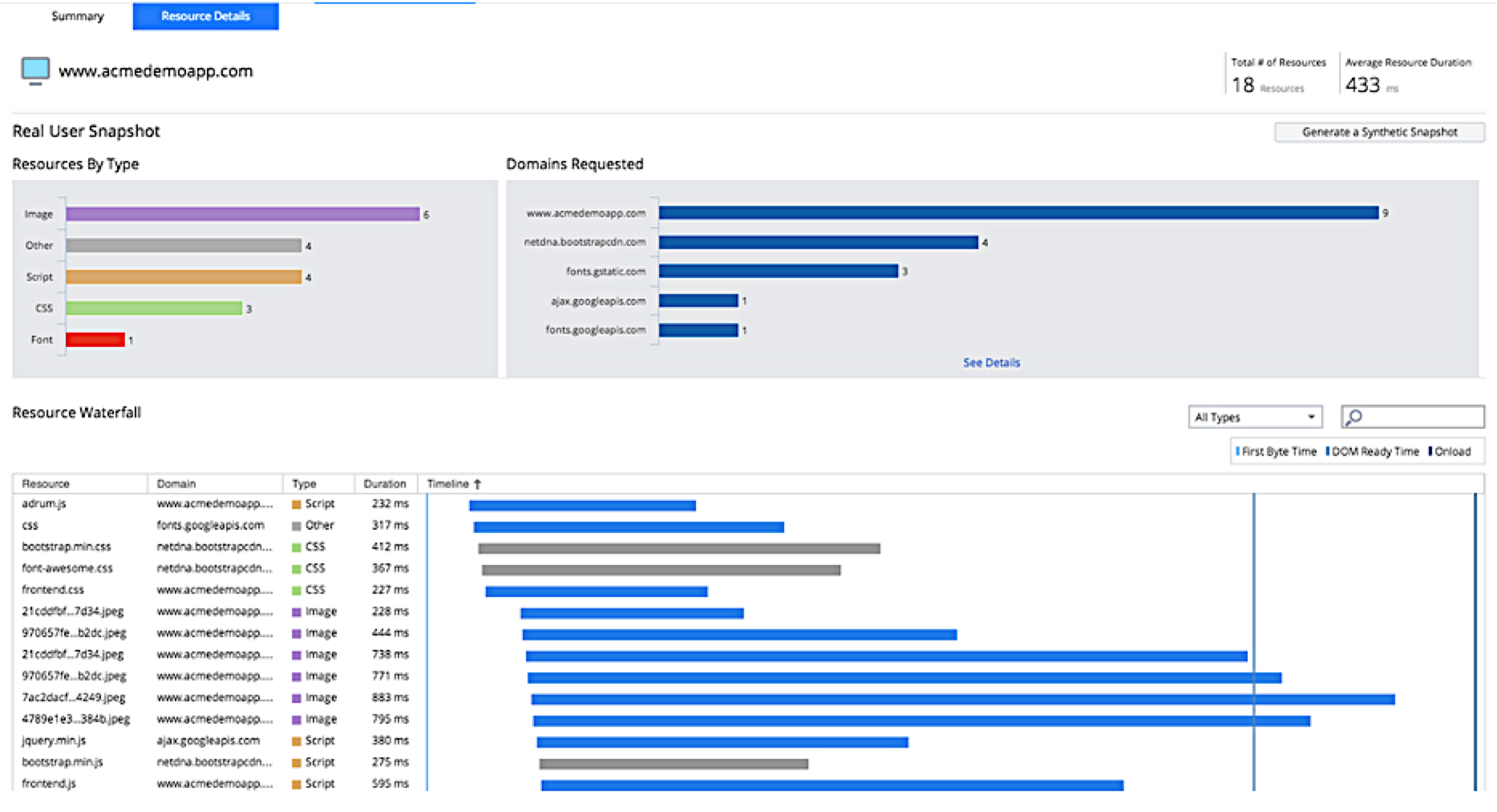Select the jquery.min.js resource row
The width and height of the screenshot is (1497, 812).
[748, 741]
